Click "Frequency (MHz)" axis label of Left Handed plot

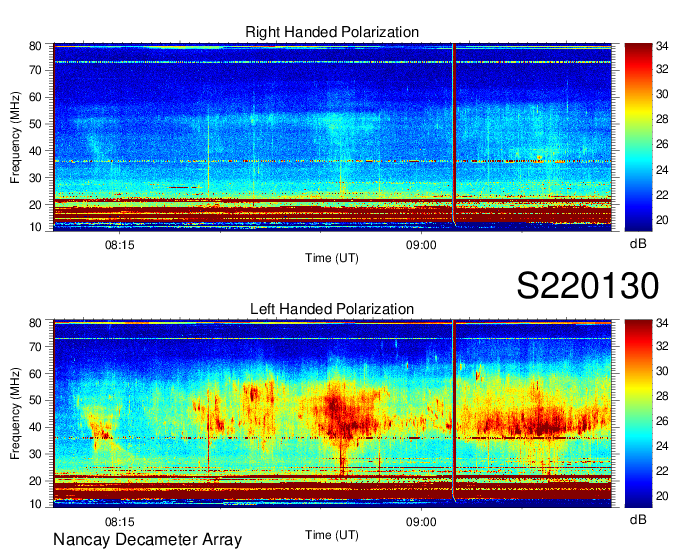[15, 414]
